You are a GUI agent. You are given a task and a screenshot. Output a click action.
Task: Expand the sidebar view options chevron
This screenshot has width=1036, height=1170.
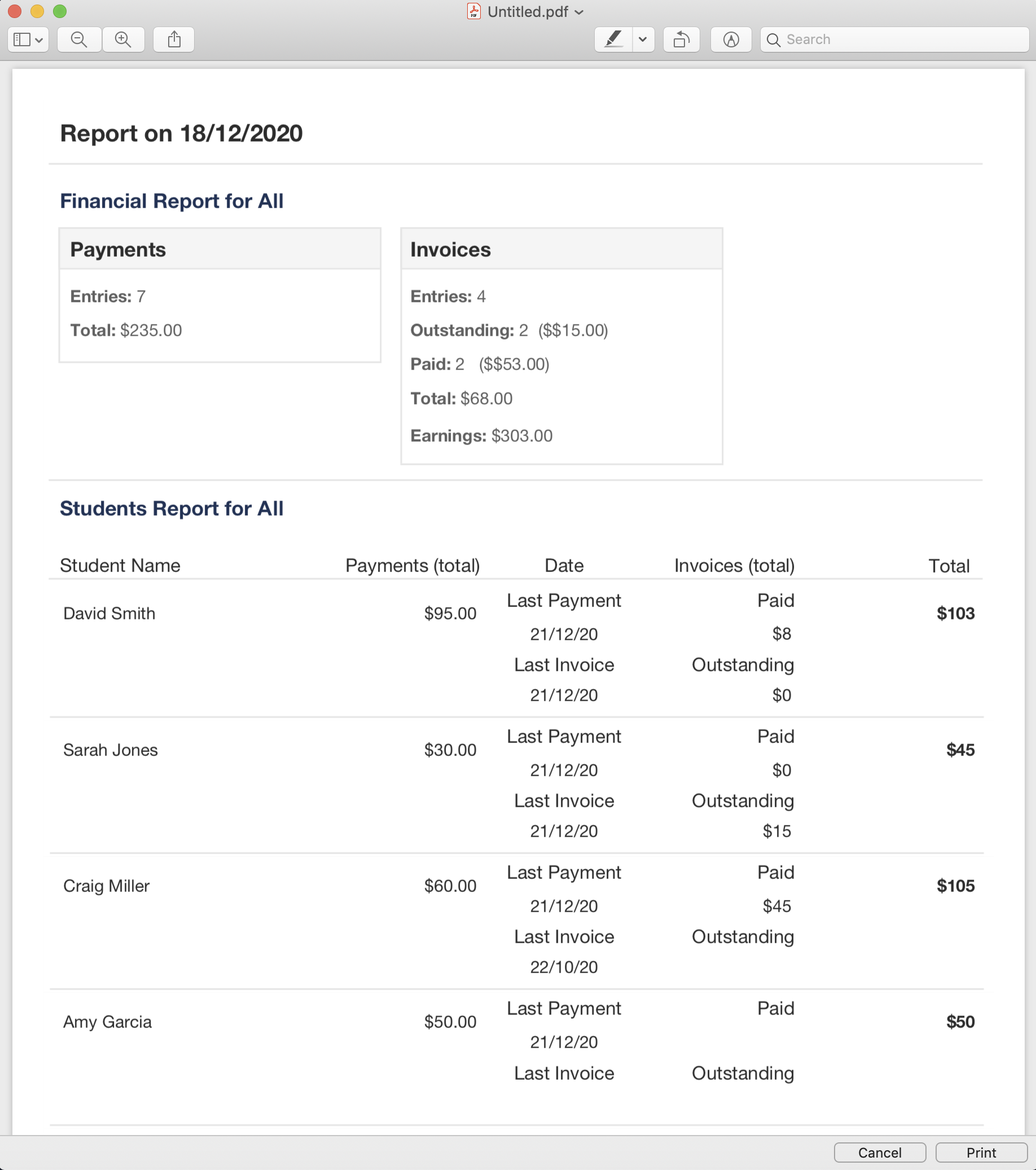coord(39,40)
